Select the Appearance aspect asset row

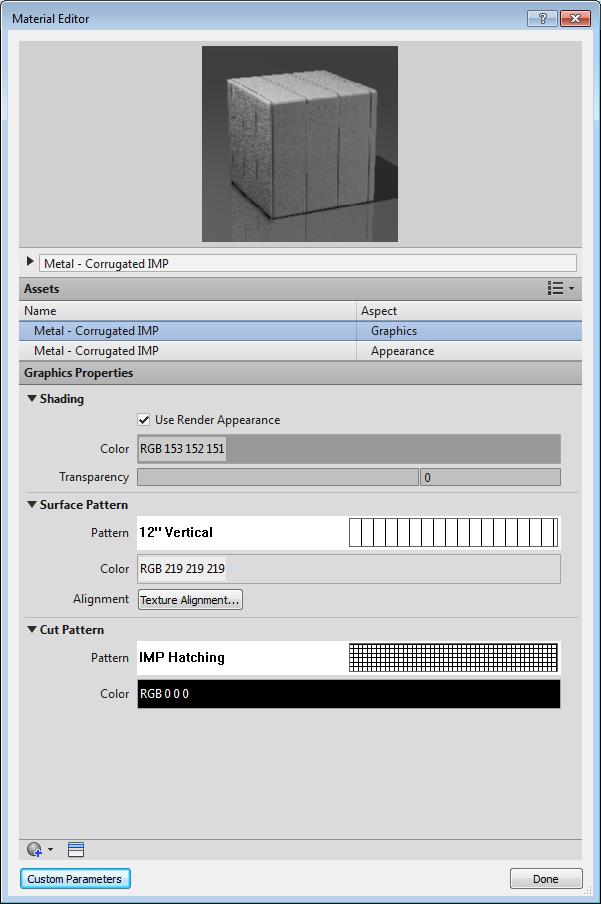[x=300, y=351]
